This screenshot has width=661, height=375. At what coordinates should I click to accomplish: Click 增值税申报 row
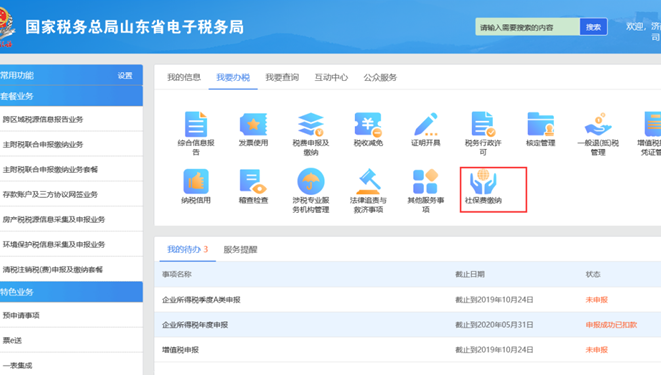(408, 350)
